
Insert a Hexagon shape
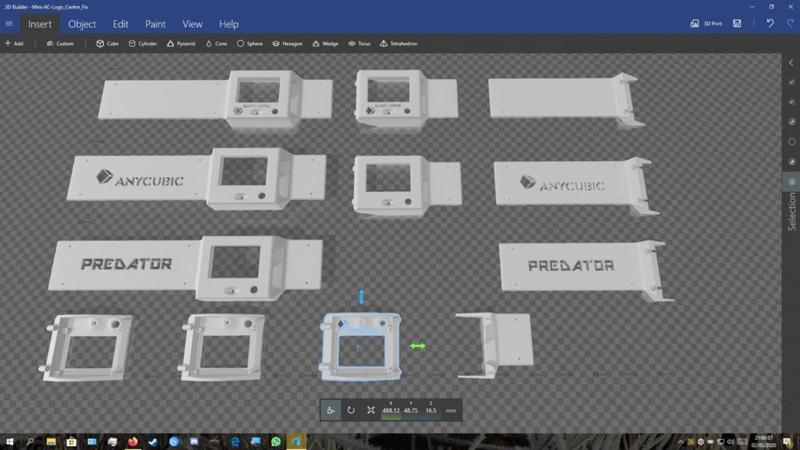[x=287, y=44]
